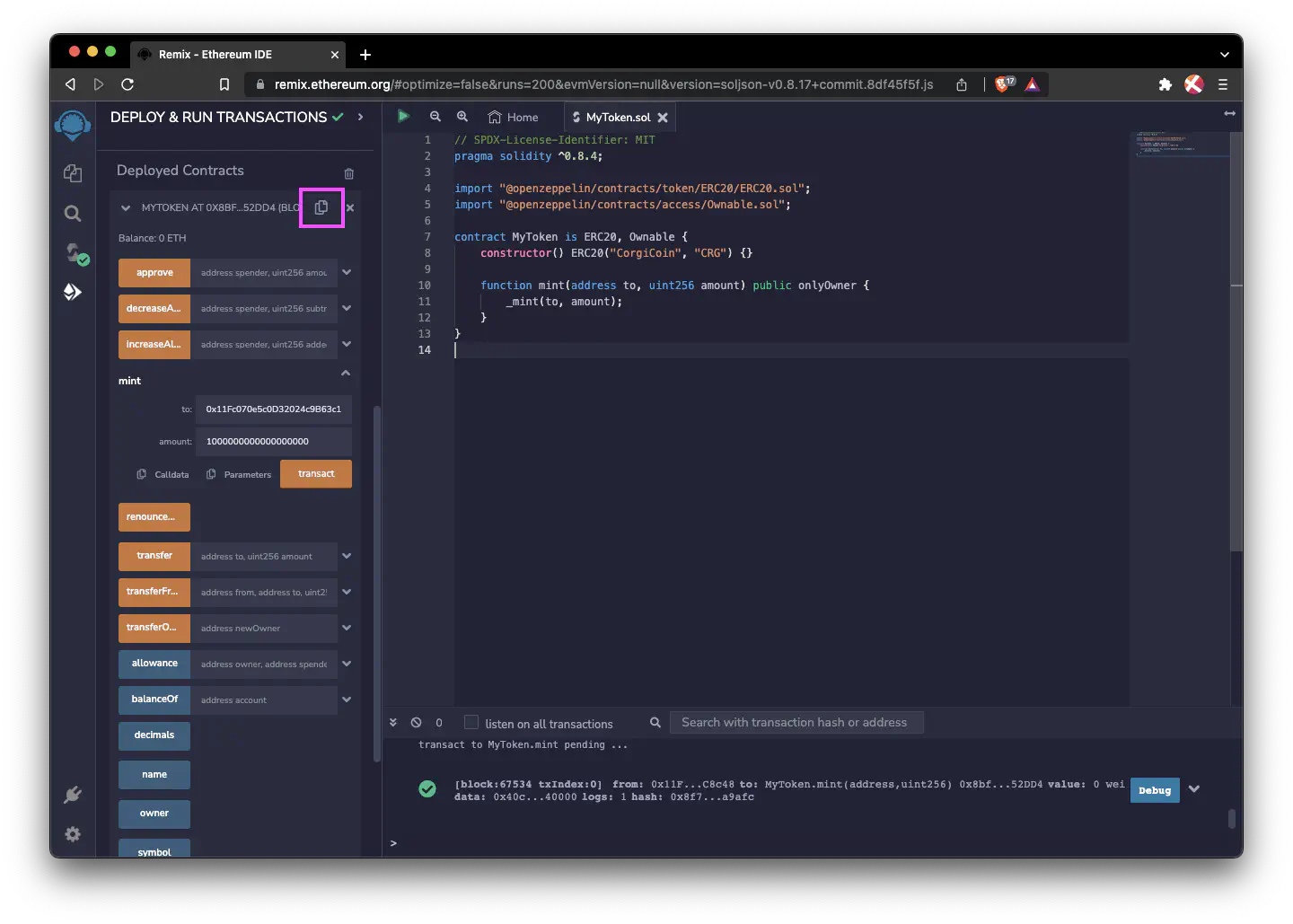Click the mint amount field

point(274,441)
